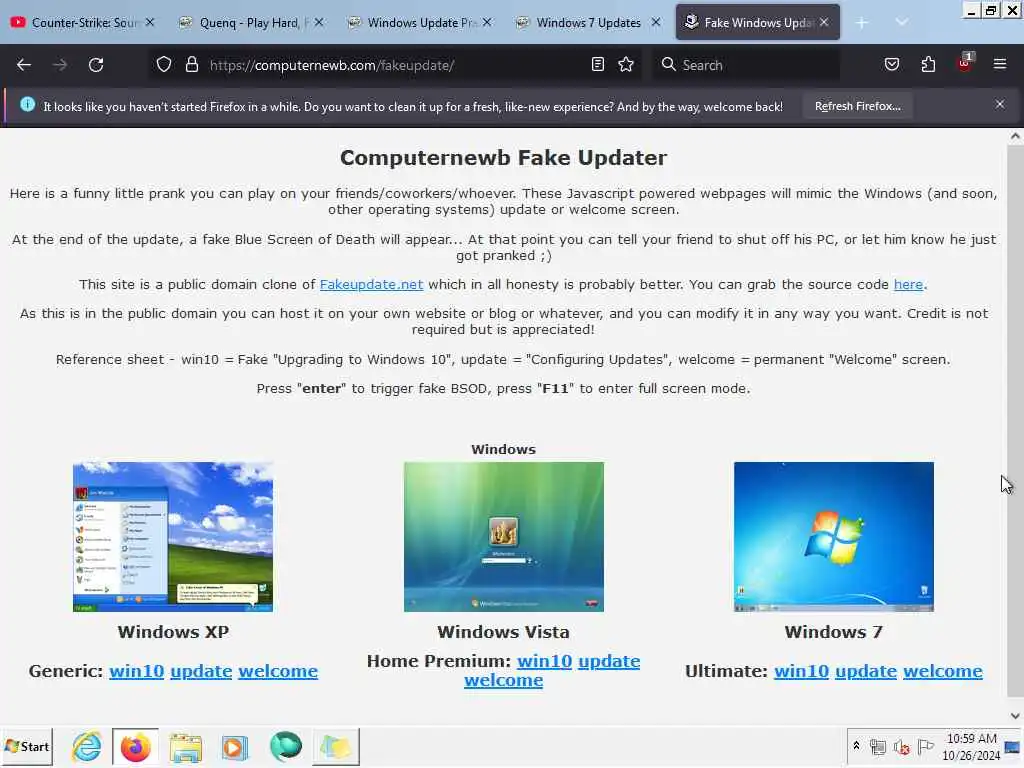The image size is (1024, 768).
Task: Click the network icon in system tray
Action: click(x=878, y=746)
